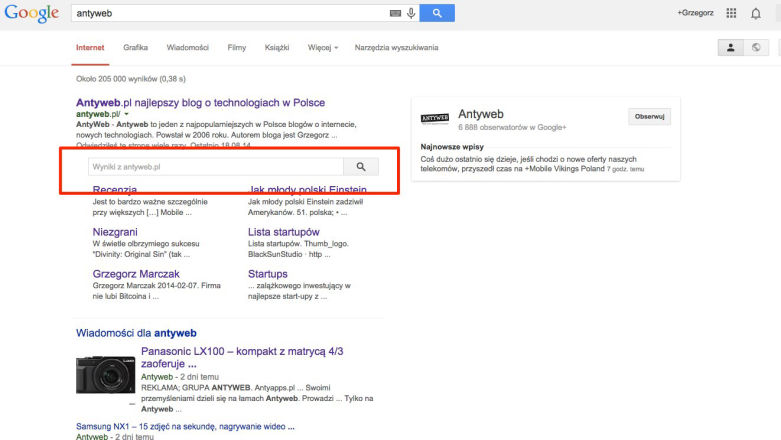Open the on-screen keyboard icon
Screen dimensions: 781x440
(x=395, y=13)
